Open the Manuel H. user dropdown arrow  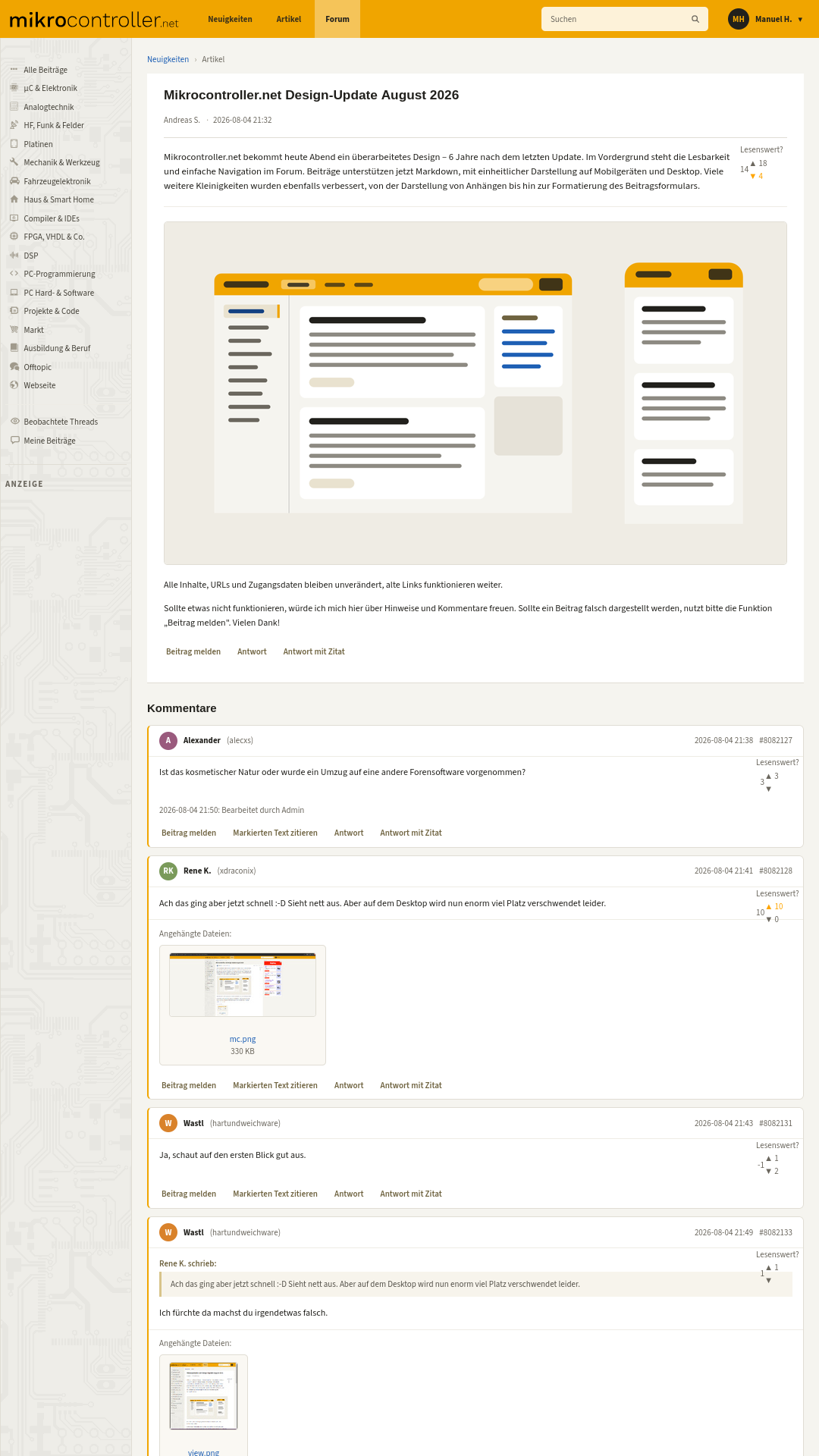click(x=800, y=19)
